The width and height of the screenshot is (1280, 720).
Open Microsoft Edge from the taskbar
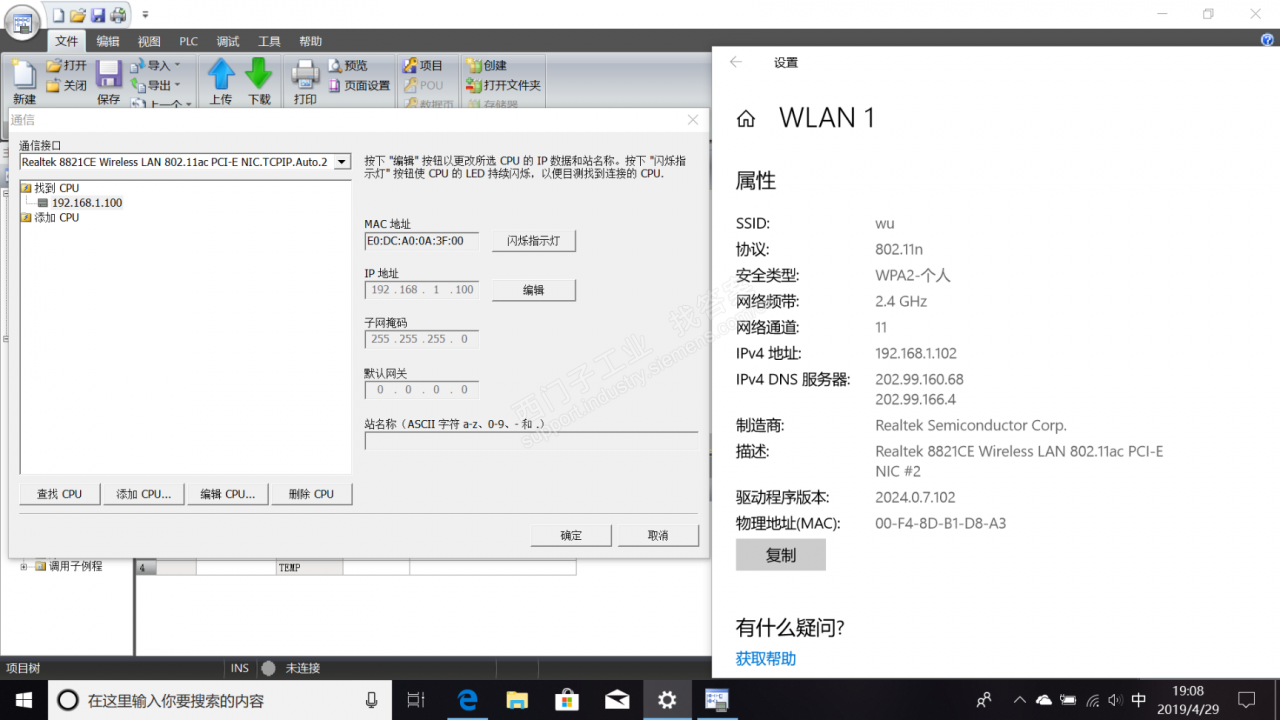click(467, 700)
